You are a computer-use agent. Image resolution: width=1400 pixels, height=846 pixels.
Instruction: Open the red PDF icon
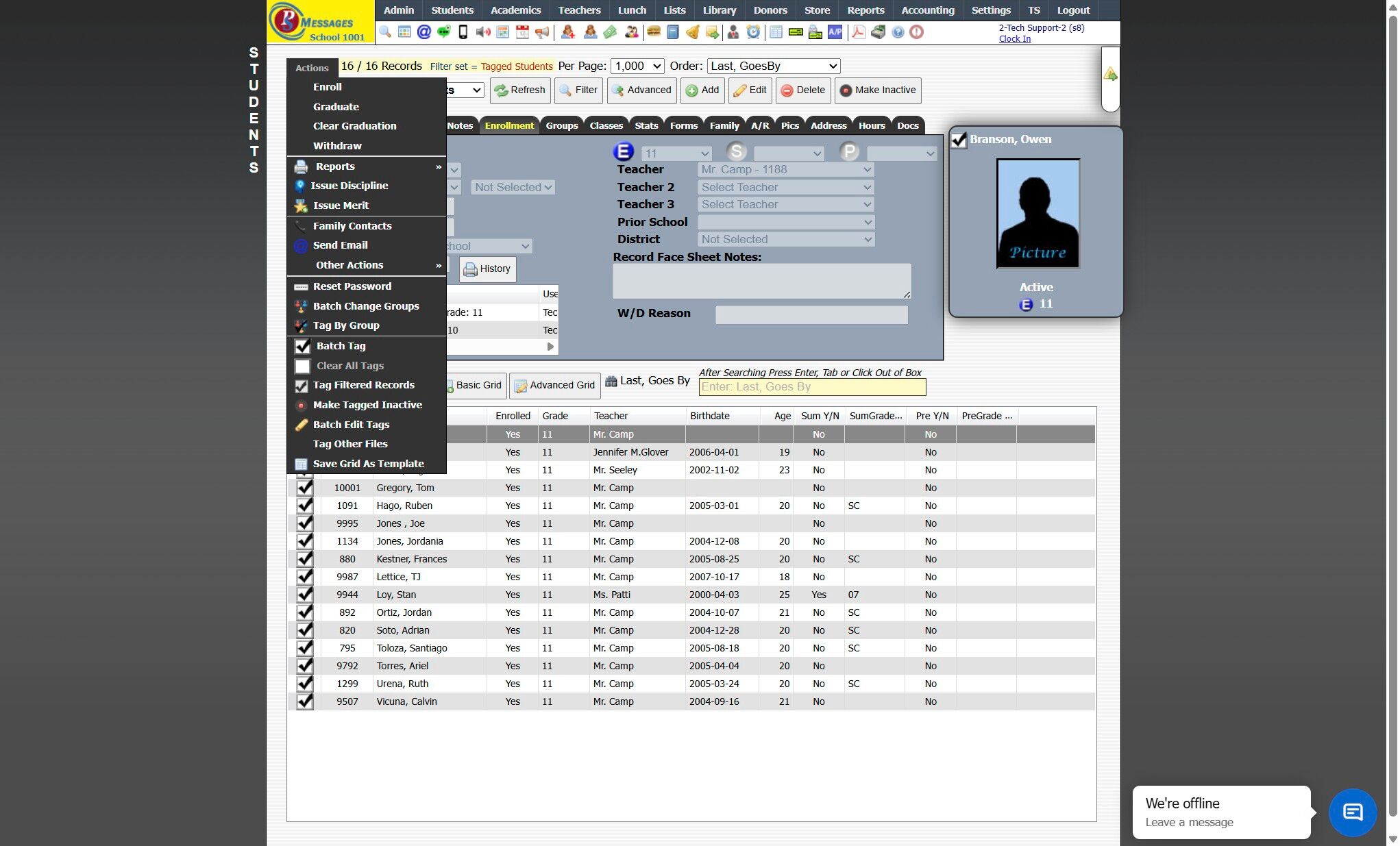pos(858,32)
